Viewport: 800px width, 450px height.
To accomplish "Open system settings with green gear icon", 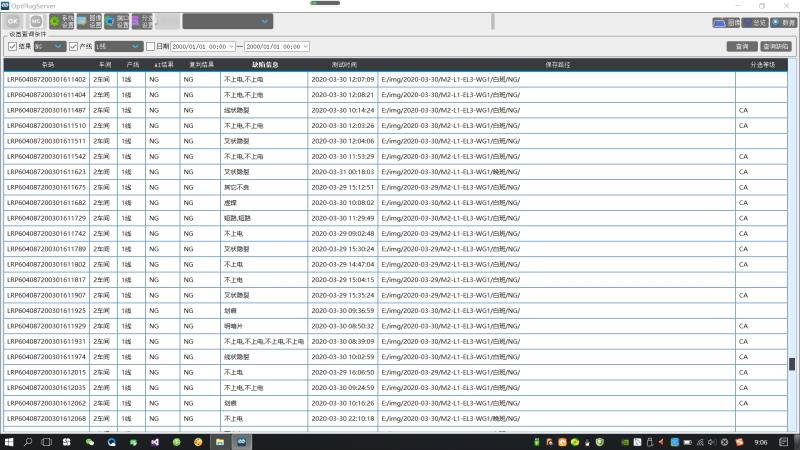I will 62,21.
